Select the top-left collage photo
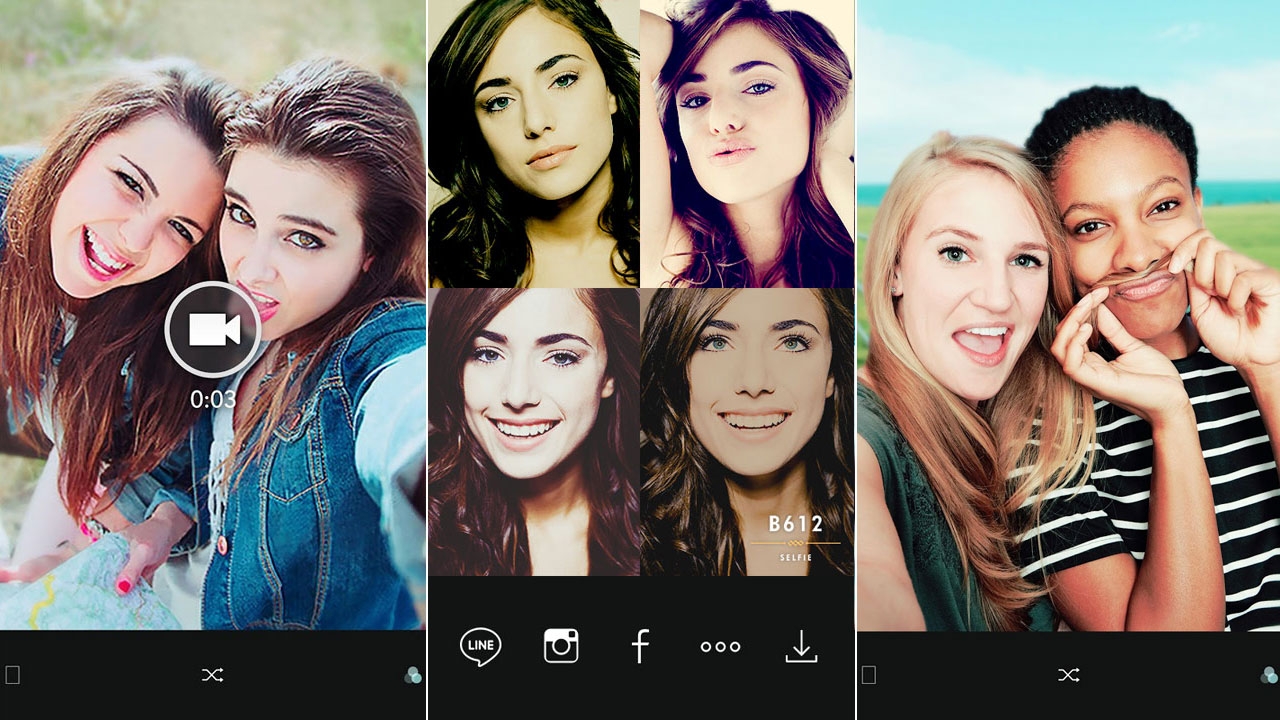This screenshot has height=720, width=1280. click(534, 143)
